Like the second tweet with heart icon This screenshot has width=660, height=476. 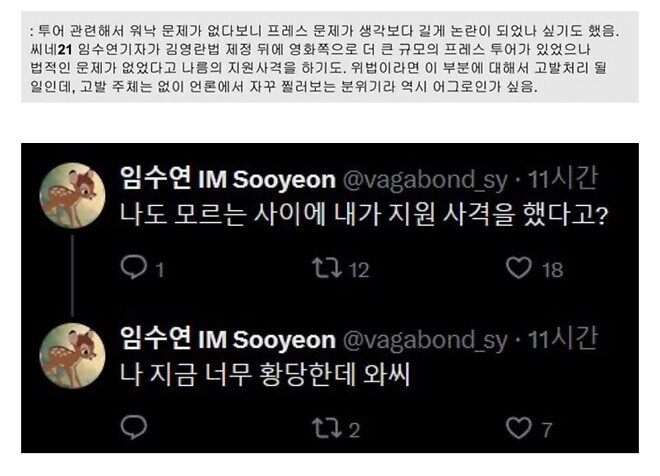point(519,428)
